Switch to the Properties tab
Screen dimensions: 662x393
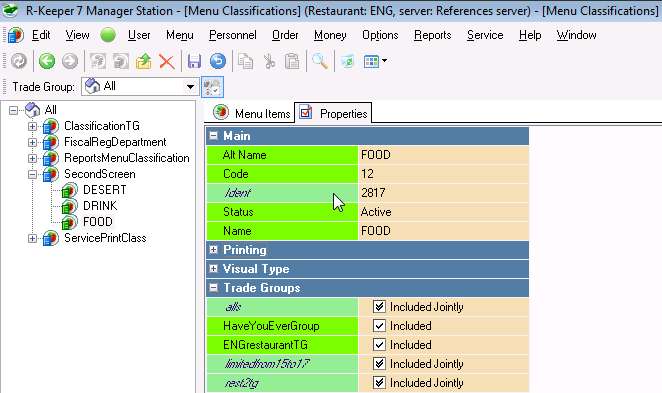point(333,113)
